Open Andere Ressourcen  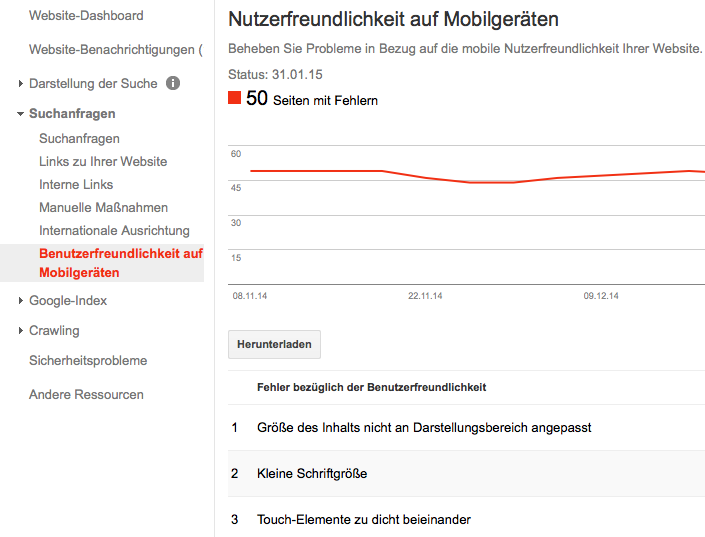pos(86,394)
